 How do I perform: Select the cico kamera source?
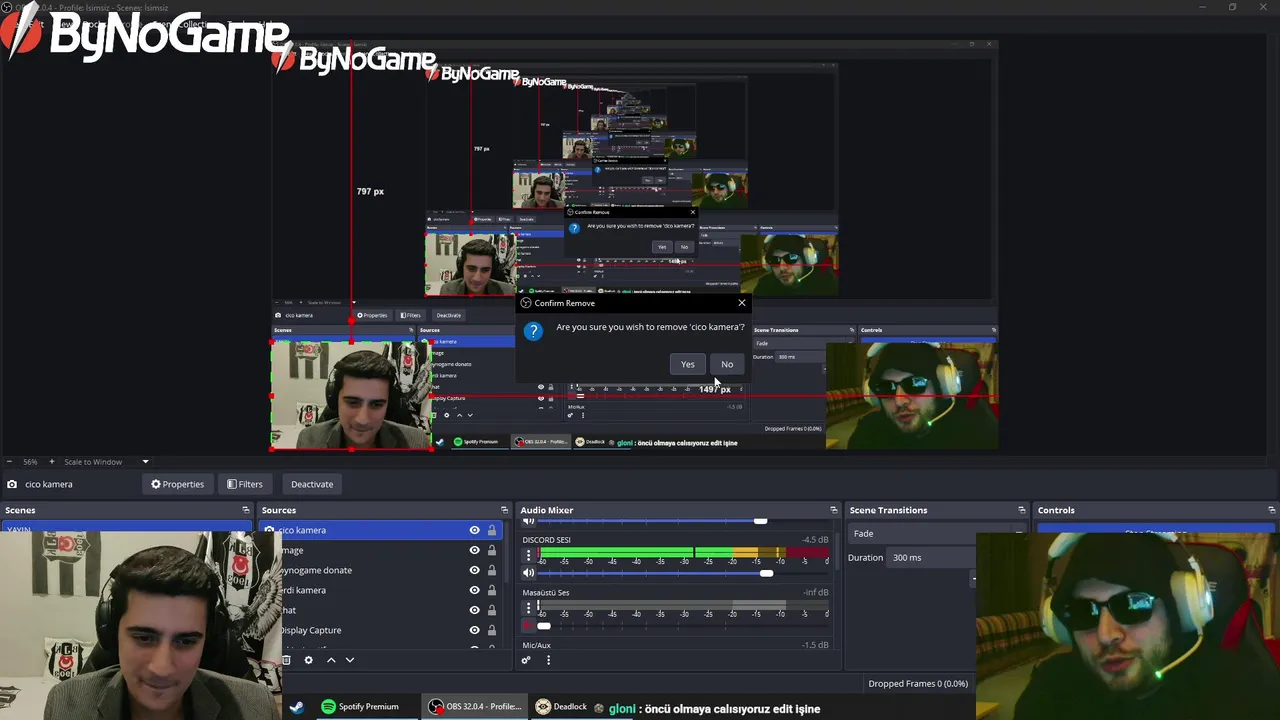coord(380,530)
